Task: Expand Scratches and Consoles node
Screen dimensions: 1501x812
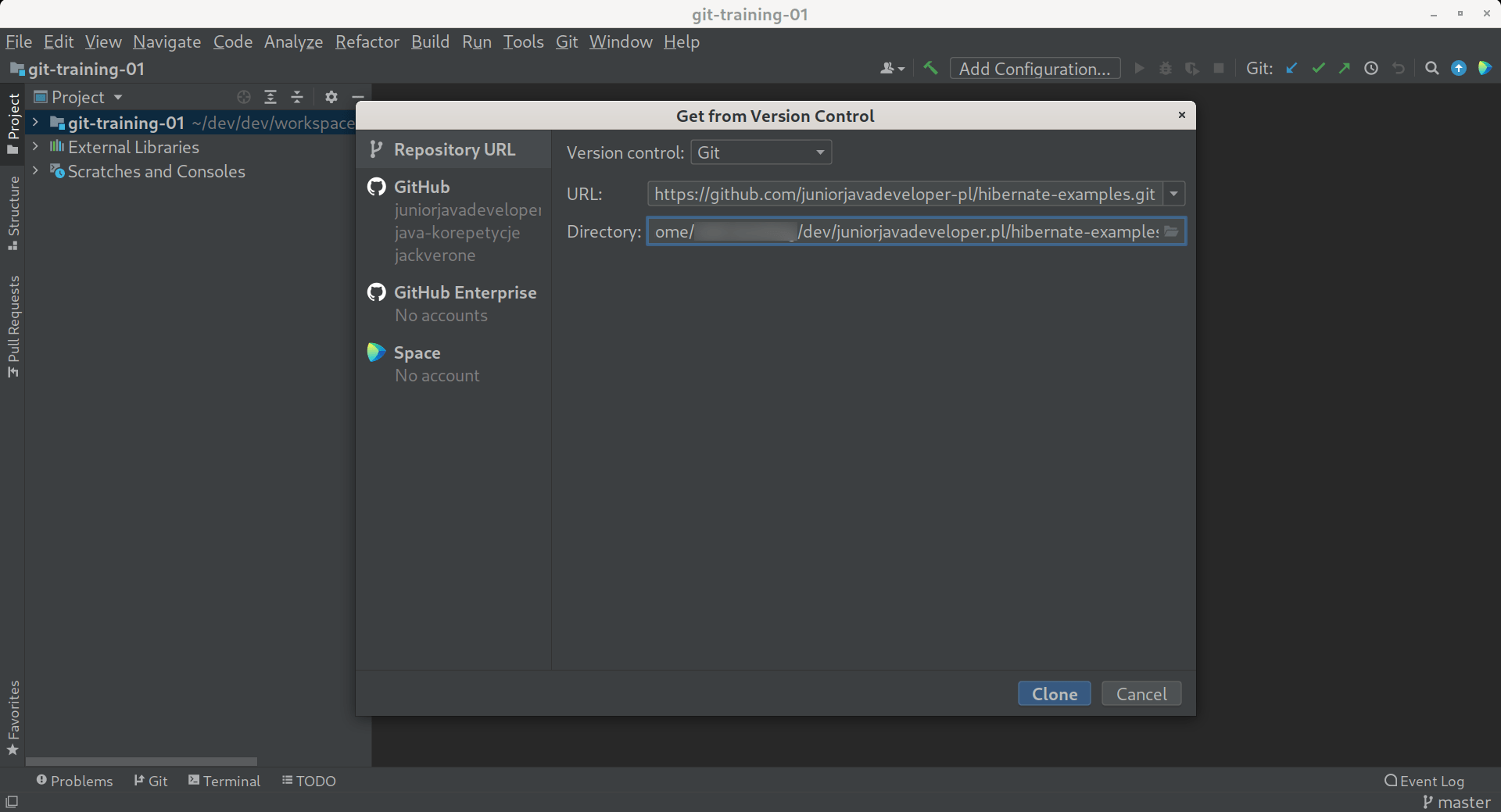Action: coord(35,171)
